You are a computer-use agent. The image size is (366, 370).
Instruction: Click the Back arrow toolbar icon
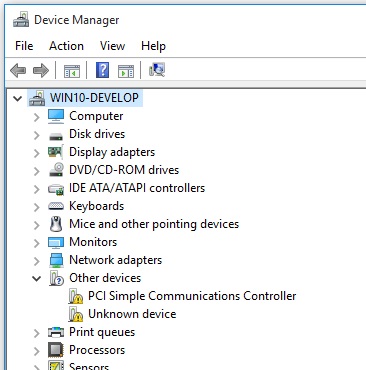[18, 71]
